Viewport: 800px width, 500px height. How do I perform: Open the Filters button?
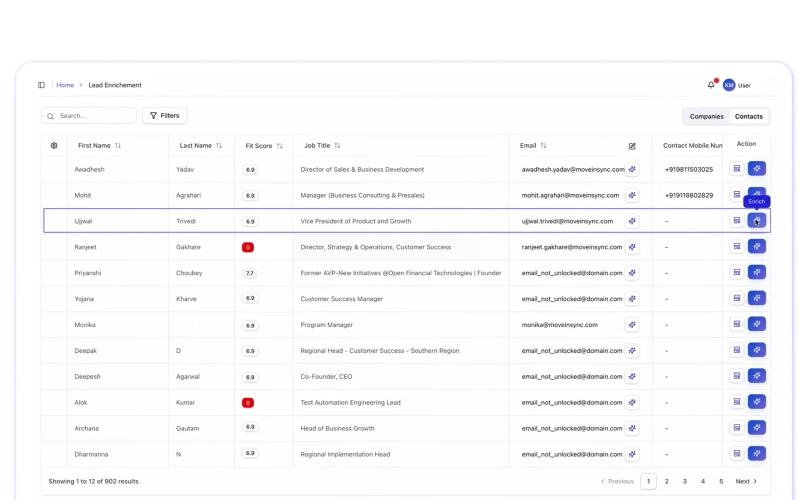pos(164,116)
